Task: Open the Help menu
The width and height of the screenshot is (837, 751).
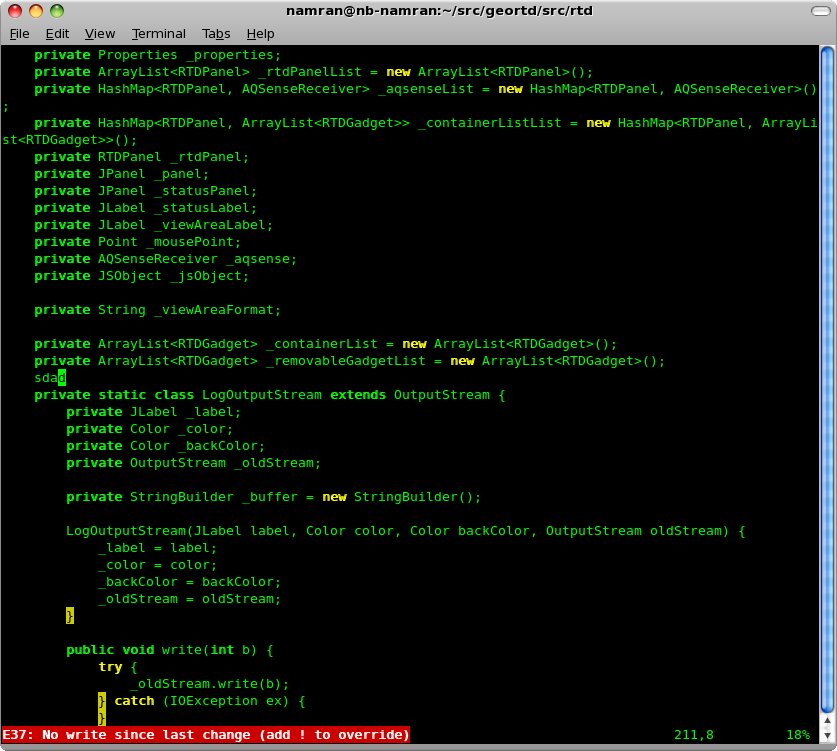Action: (260, 33)
